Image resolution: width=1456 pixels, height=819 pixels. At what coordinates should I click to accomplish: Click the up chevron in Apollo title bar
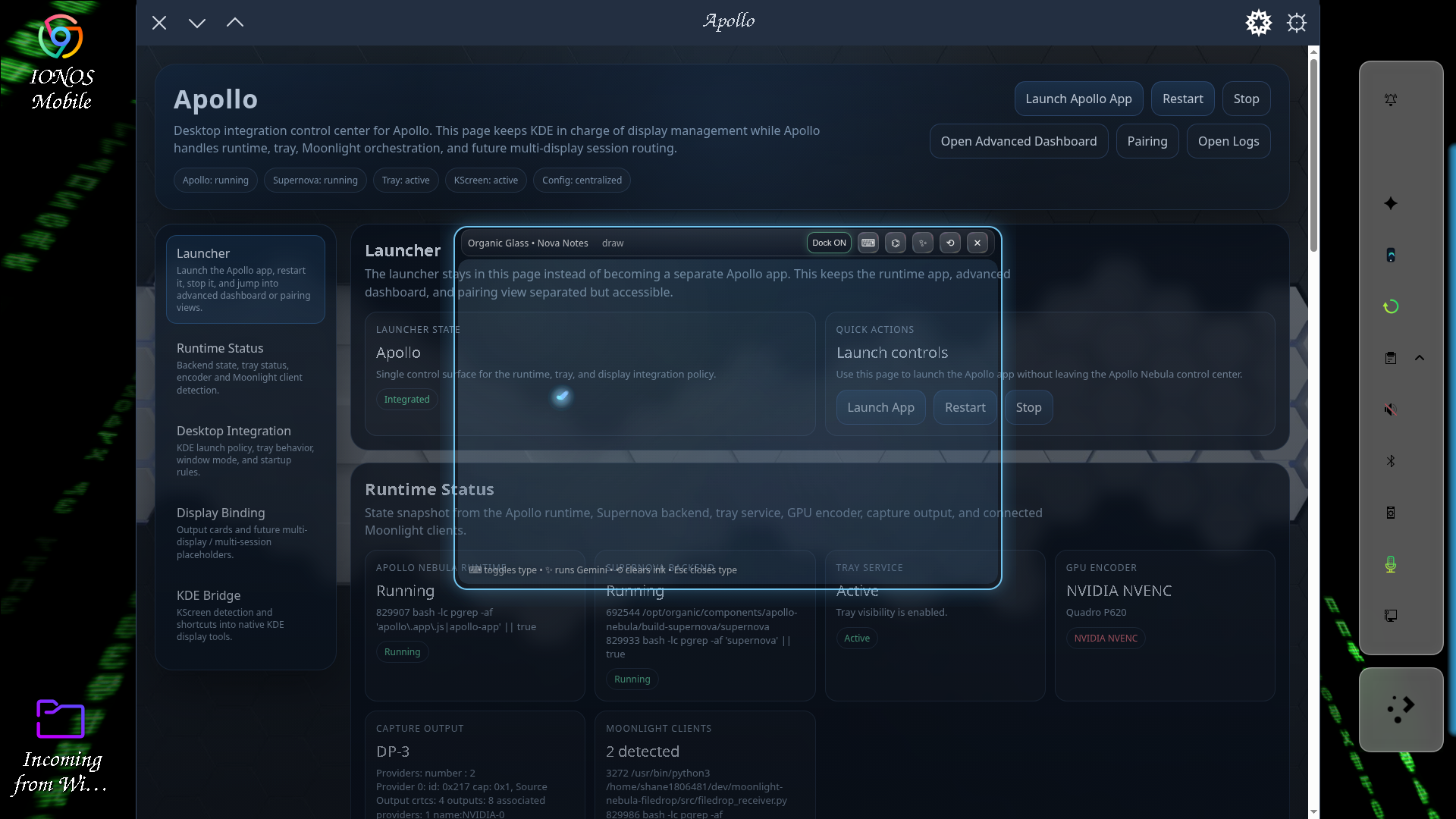coord(235,23)
